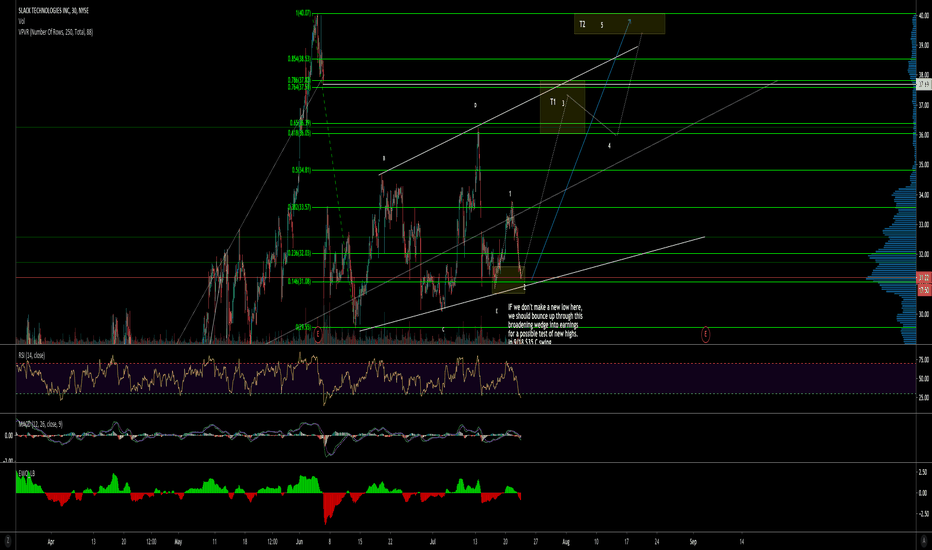Screen dimensions: 932x550
Task: Click the 0.146 (31.08) Fibonacci level label
Action: [x=299, y=282]
